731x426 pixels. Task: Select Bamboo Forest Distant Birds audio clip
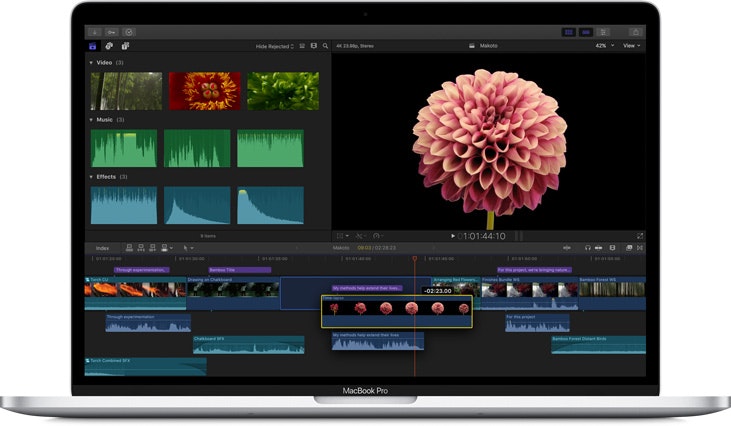599,345
